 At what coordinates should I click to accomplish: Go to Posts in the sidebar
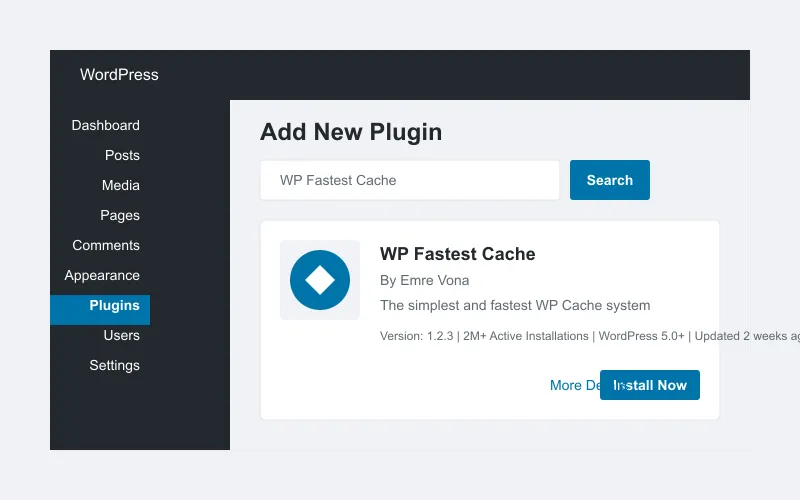click(x=122, y=156)
